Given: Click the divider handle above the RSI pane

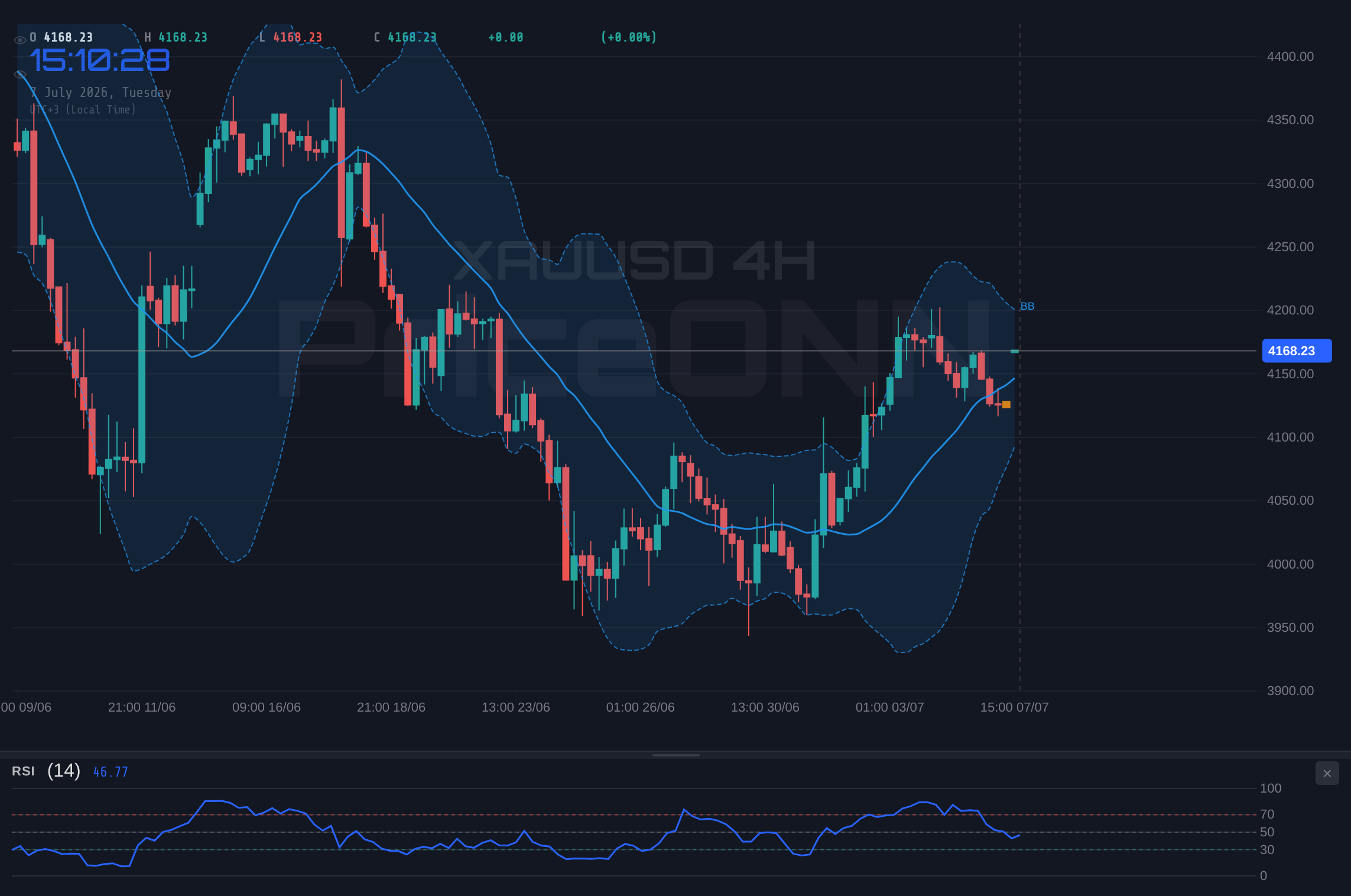Looking at the screenshot, I should 675,755.
